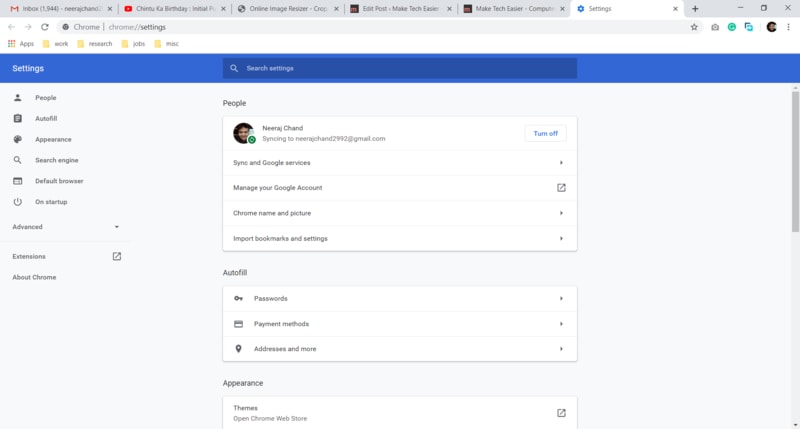Click the People sidebar person icon
This screenshot has height=429, width=800.
click(x=17, y=97)
